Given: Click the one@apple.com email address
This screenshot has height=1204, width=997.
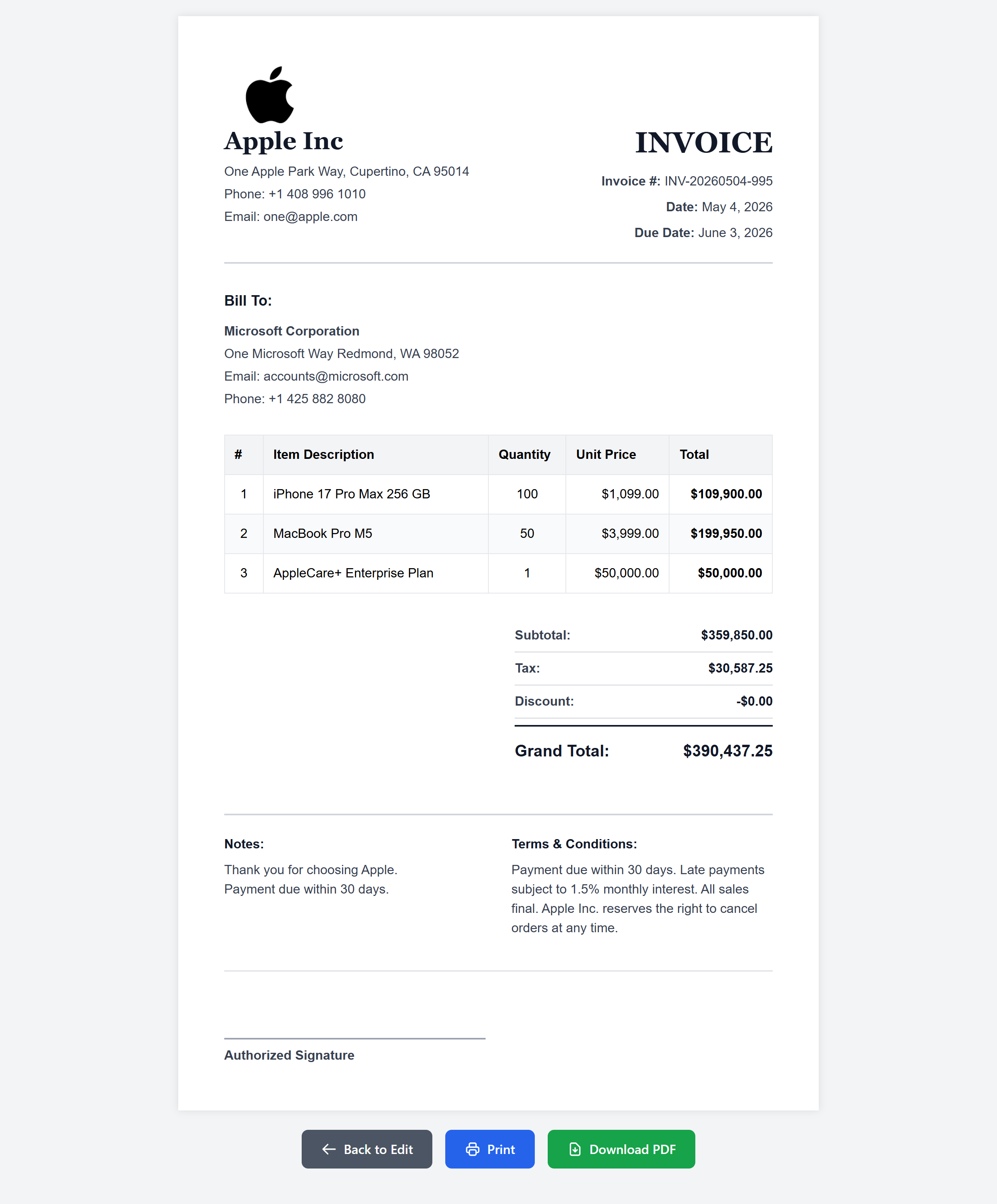Looking at the screenshot, I should 310,217.
